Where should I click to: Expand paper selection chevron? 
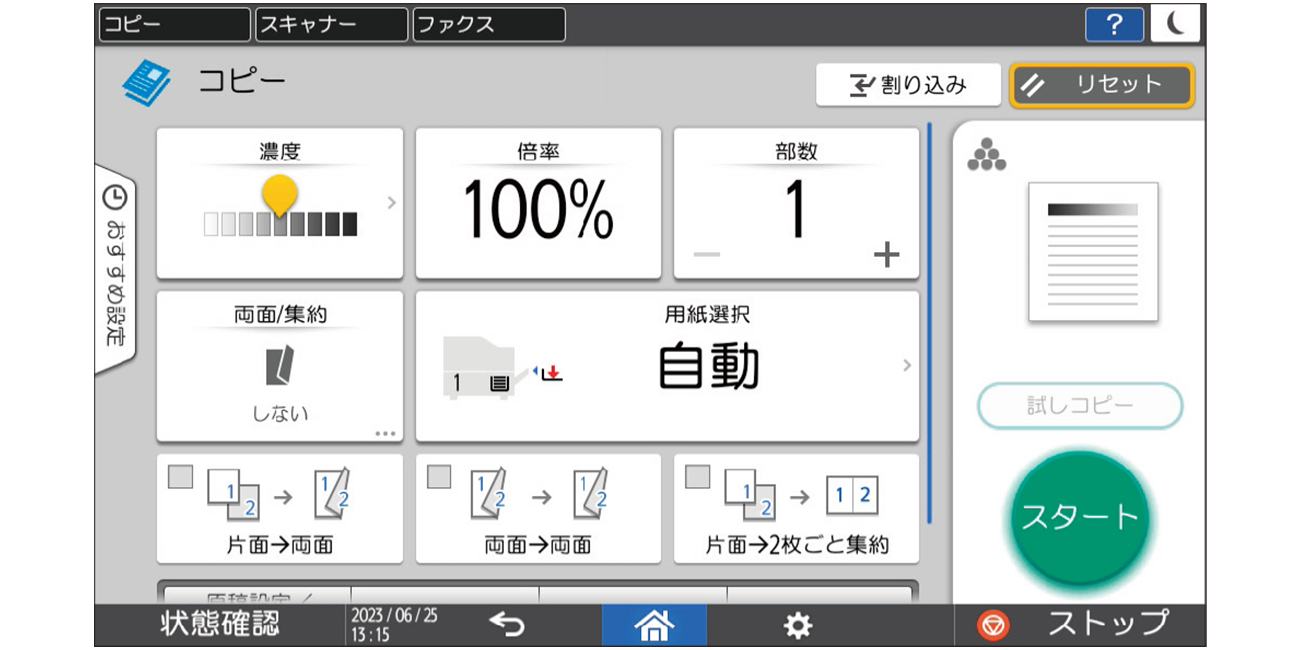click(907, 365)
